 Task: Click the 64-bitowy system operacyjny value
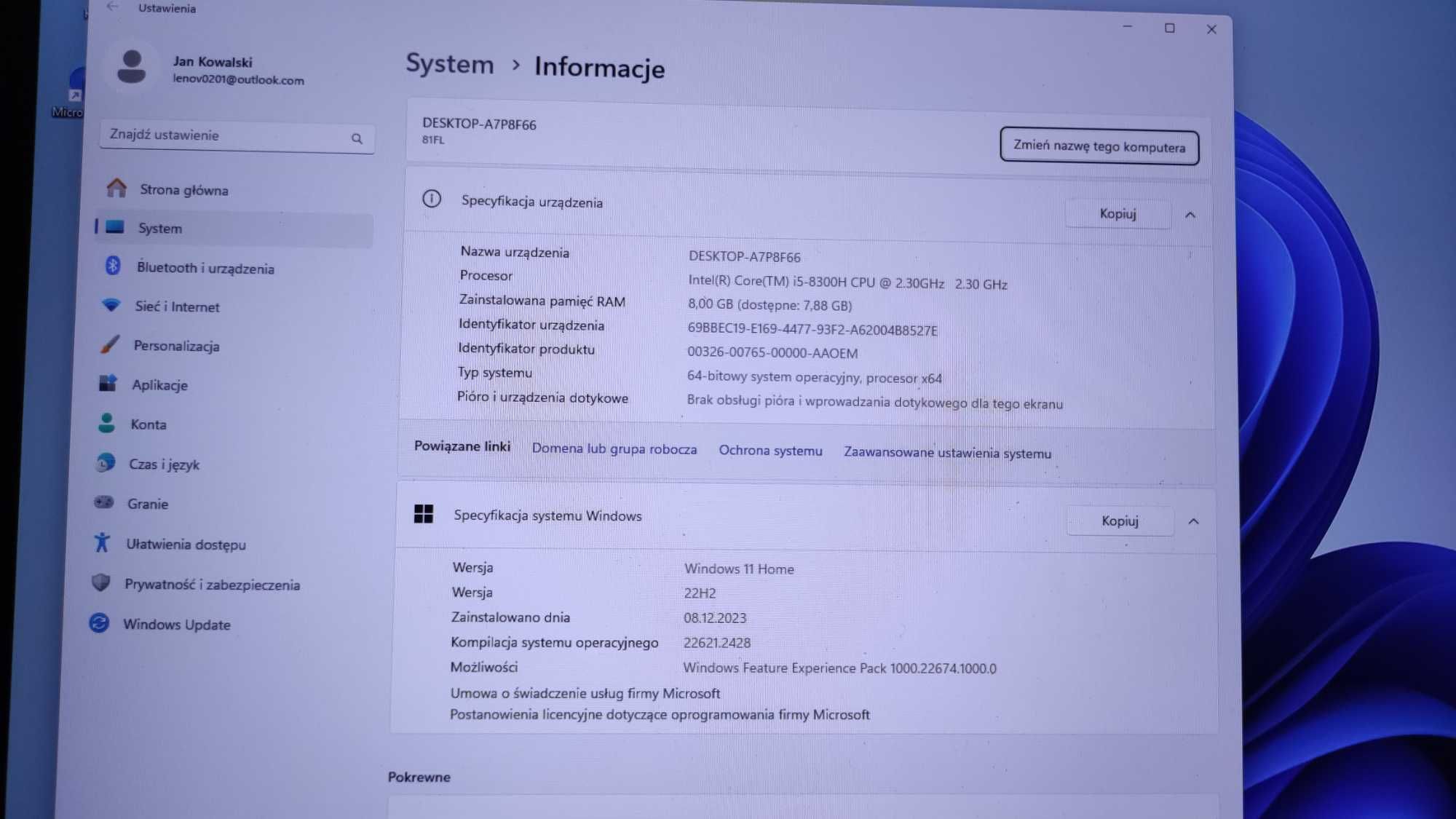(x=815, y=378)
